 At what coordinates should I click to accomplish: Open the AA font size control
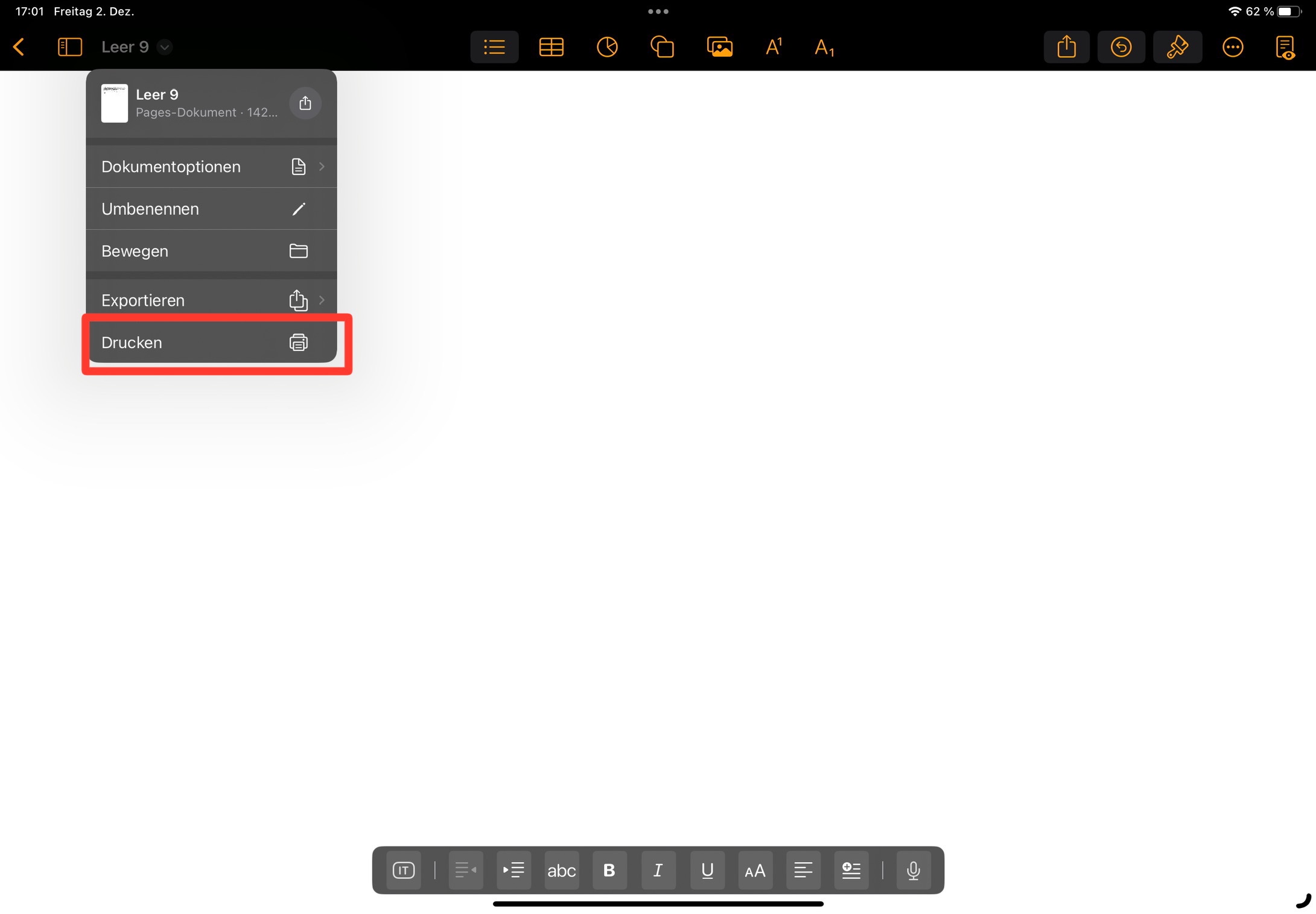[x=754, y=870]
